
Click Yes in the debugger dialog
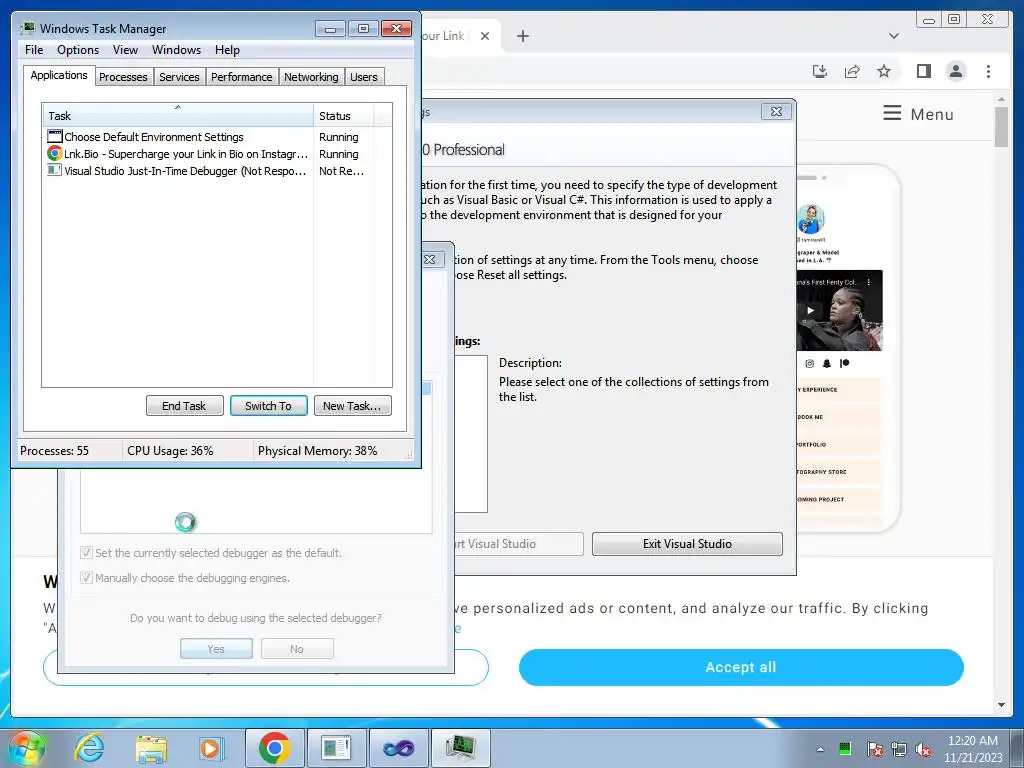pyautogui.click(x=216, y=648)
